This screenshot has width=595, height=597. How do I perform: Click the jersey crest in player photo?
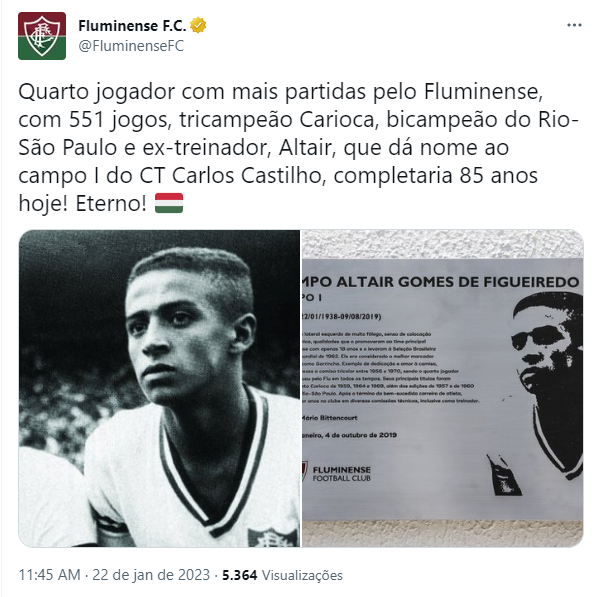pos(273,536)
